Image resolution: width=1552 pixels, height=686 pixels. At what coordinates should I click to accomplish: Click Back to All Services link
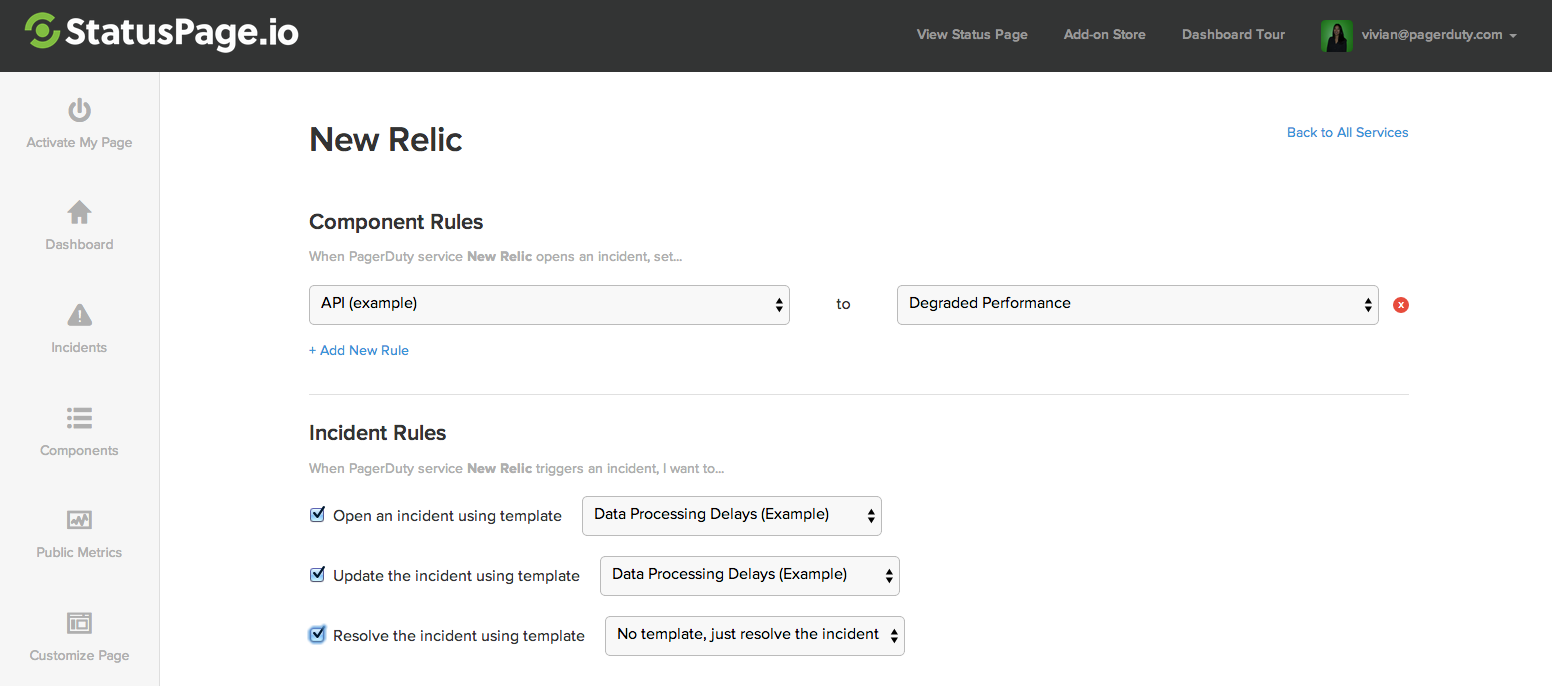(x=1347, y=132)
